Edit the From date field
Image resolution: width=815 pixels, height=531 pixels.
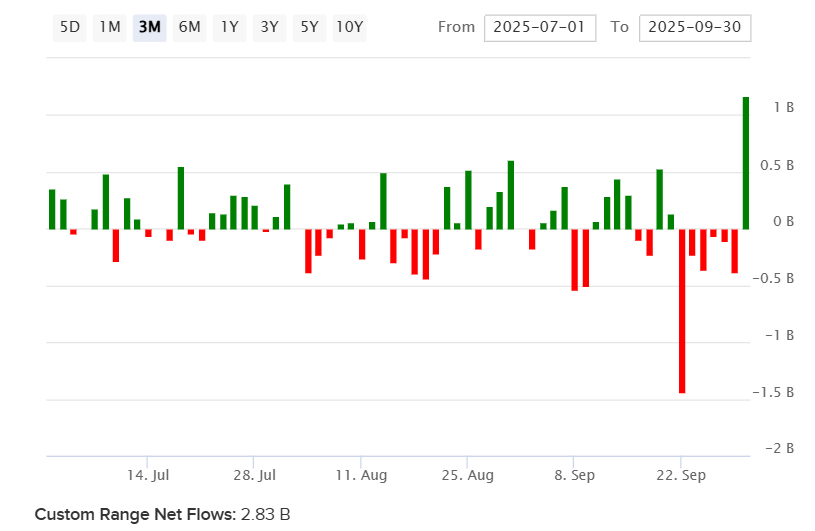tap(540, 27)
